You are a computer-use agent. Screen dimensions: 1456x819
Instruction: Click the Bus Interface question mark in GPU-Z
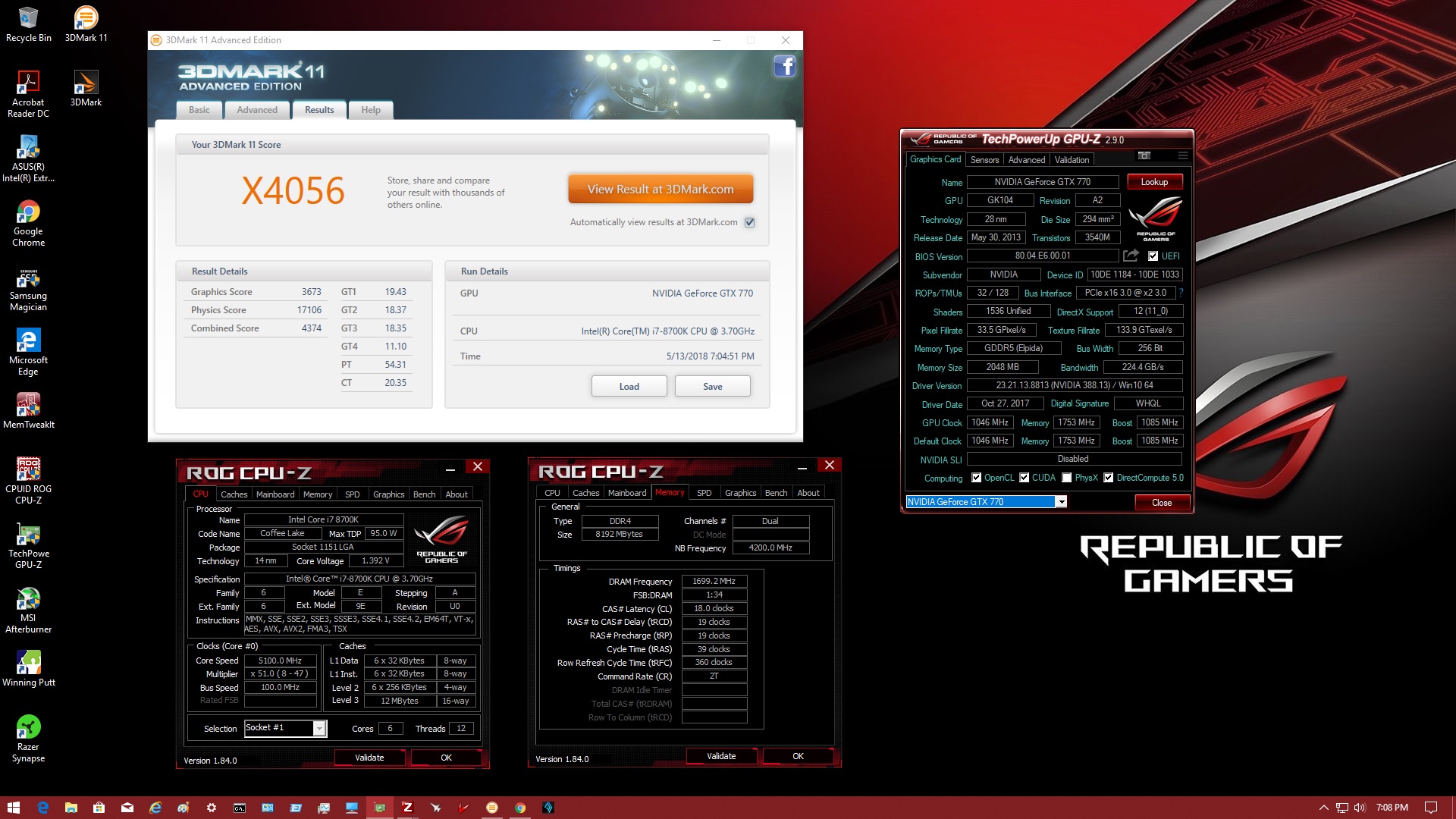(1181, 293)
